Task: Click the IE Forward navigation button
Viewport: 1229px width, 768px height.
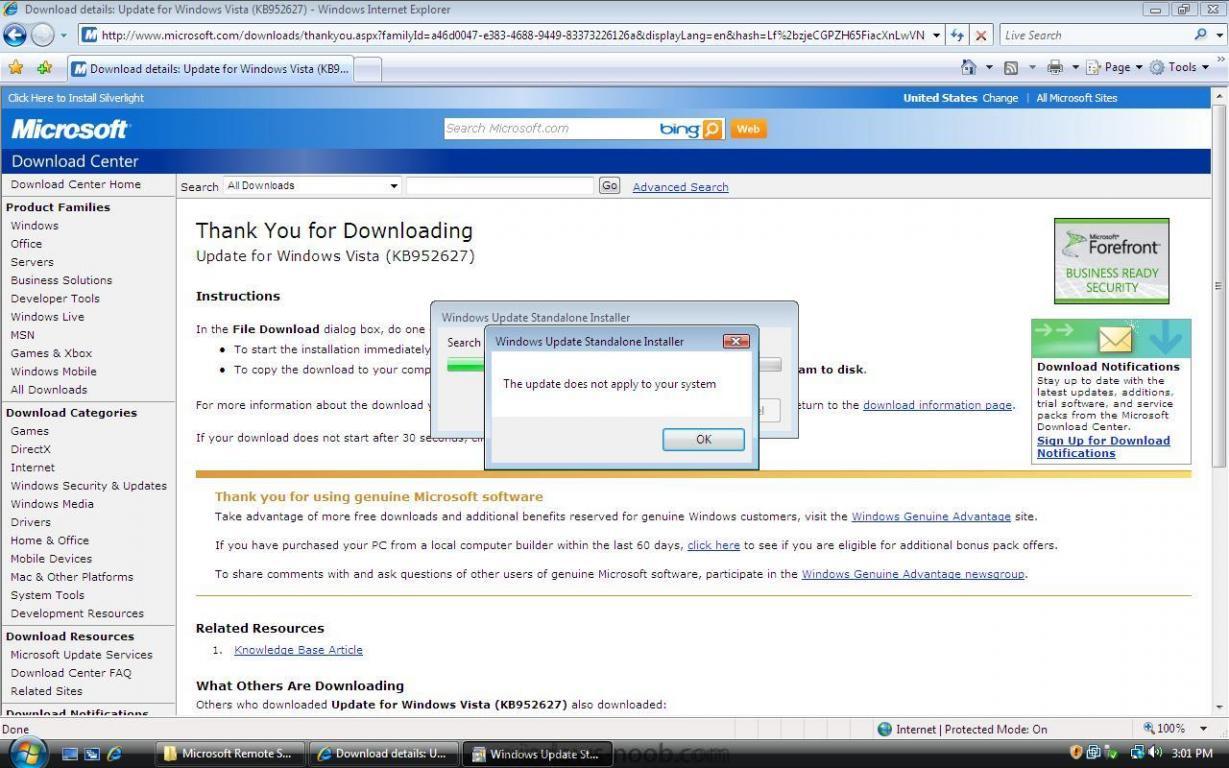Action: point(42,35)
